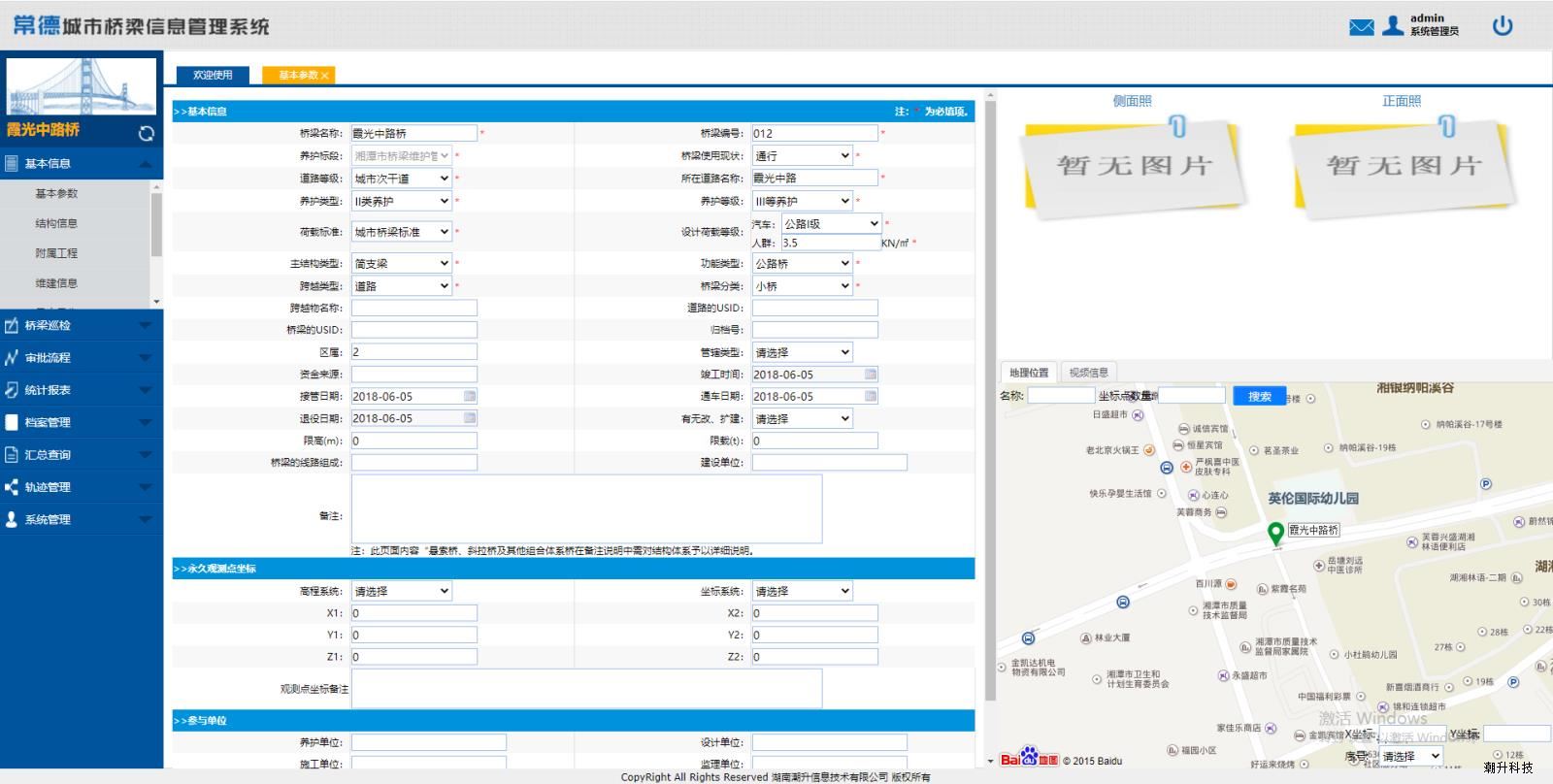Click the 审批流程 sidebar icon

tap(12, 358)
